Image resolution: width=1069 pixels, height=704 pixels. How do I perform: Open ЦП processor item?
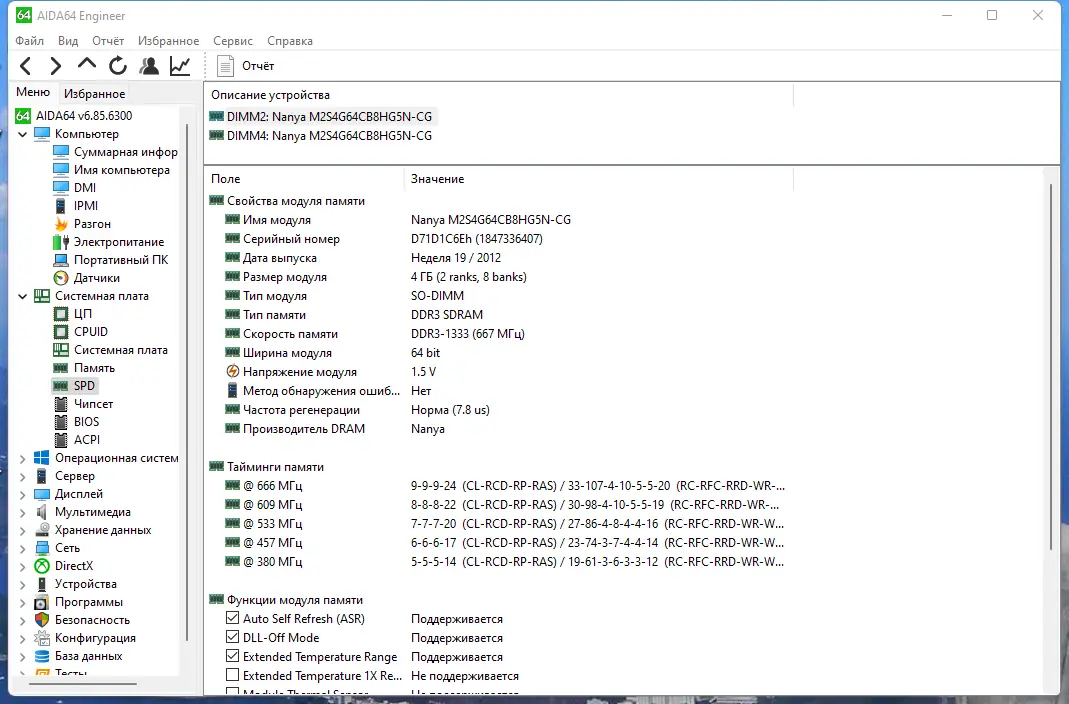pyautogui.click(x=72, y=313)
